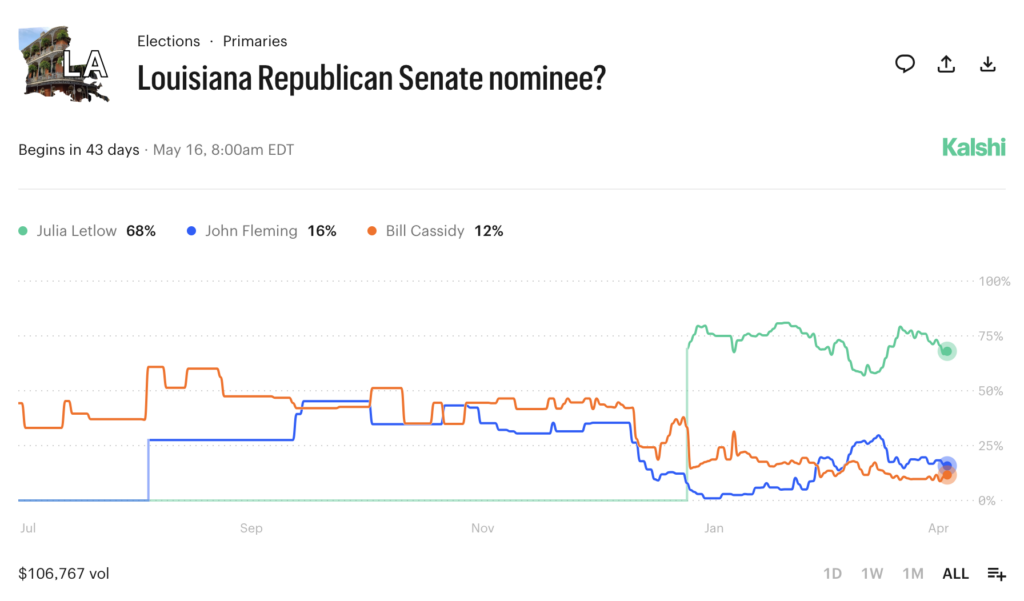Toggle the John Fleming legend series
Image resolution: width=1024 pixels, height=601 pixels.
click(251, 231)
